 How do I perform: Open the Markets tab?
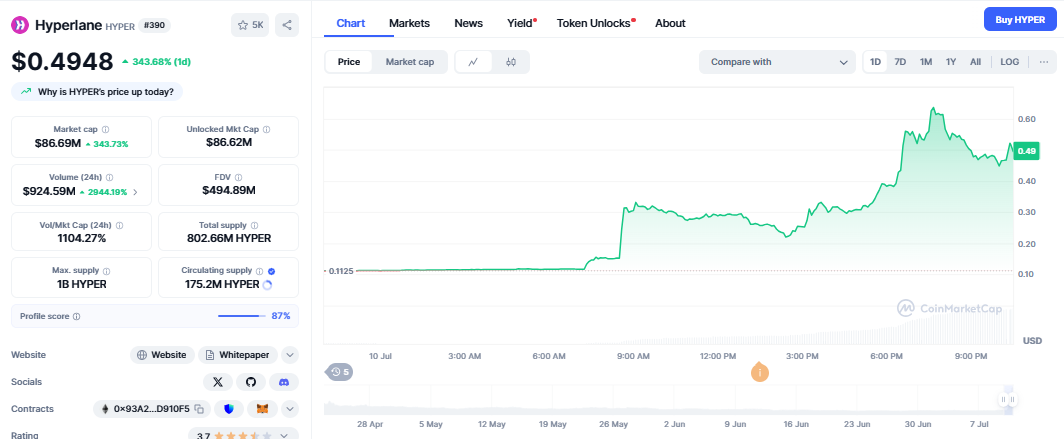(409, 23)
